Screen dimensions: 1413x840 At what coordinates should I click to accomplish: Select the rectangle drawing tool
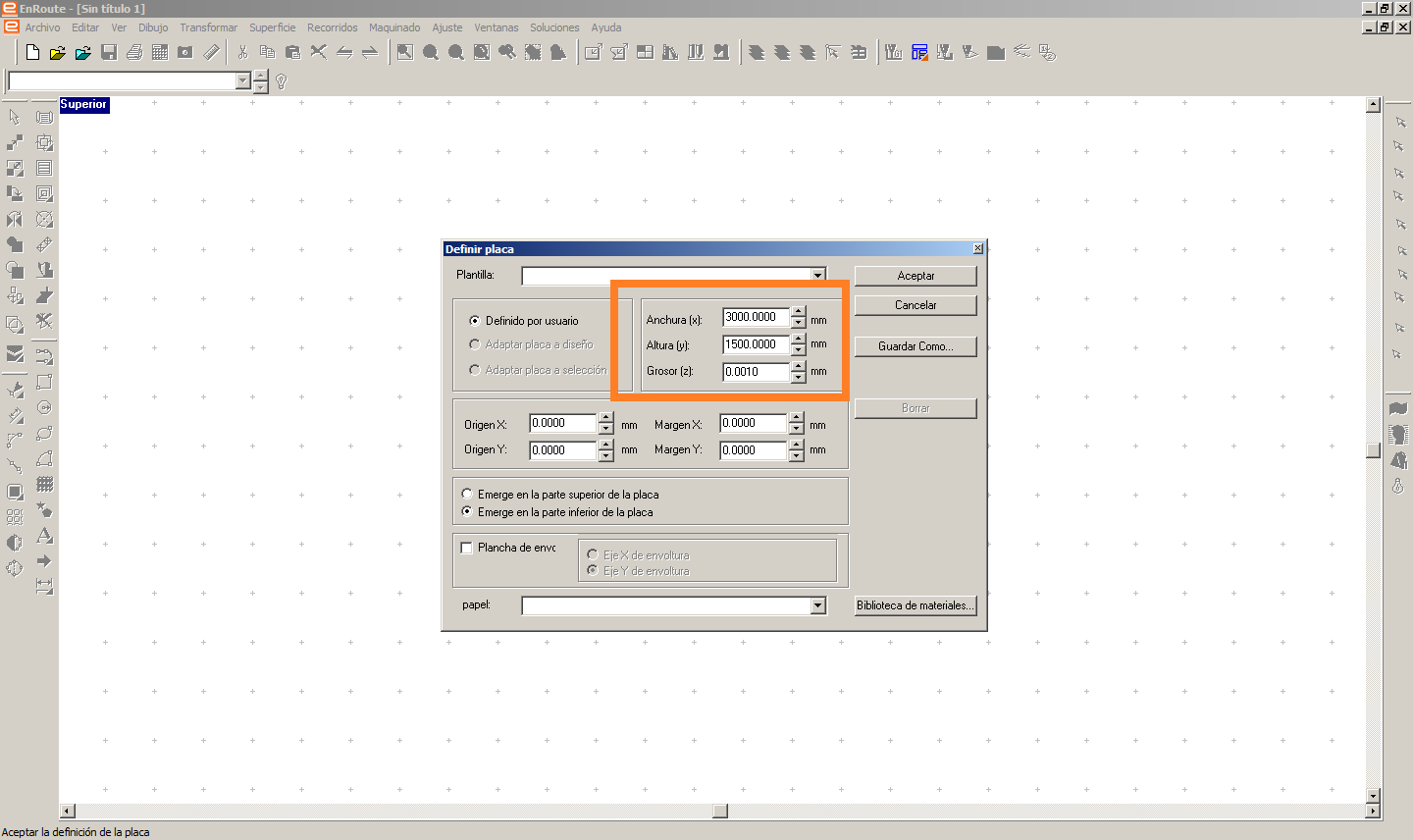pos(44,382)
